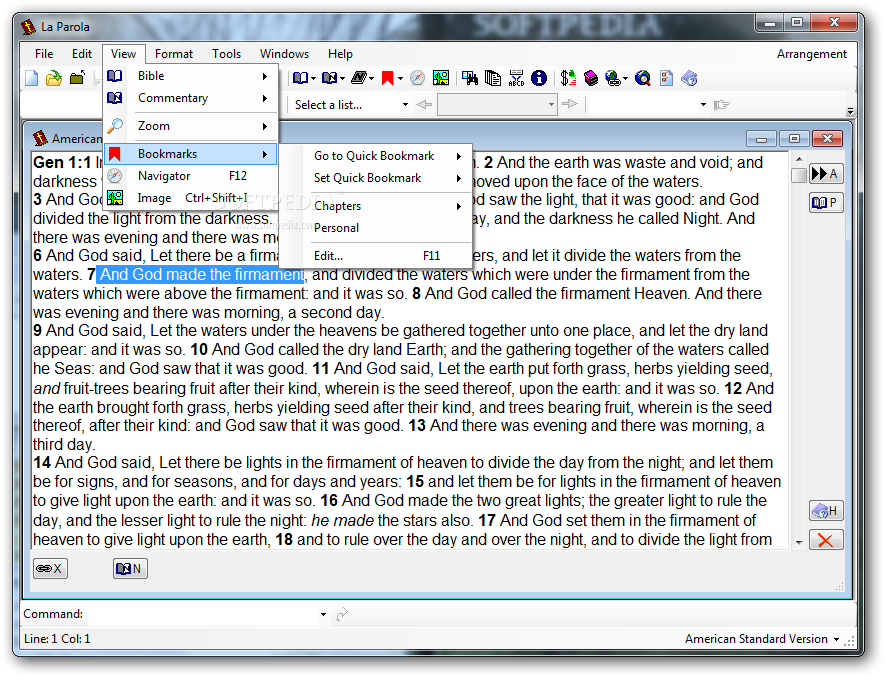
Task: Open the dropdown arrow beside Commentary icon
Action: pyautogui.click(x=342, y=78)
